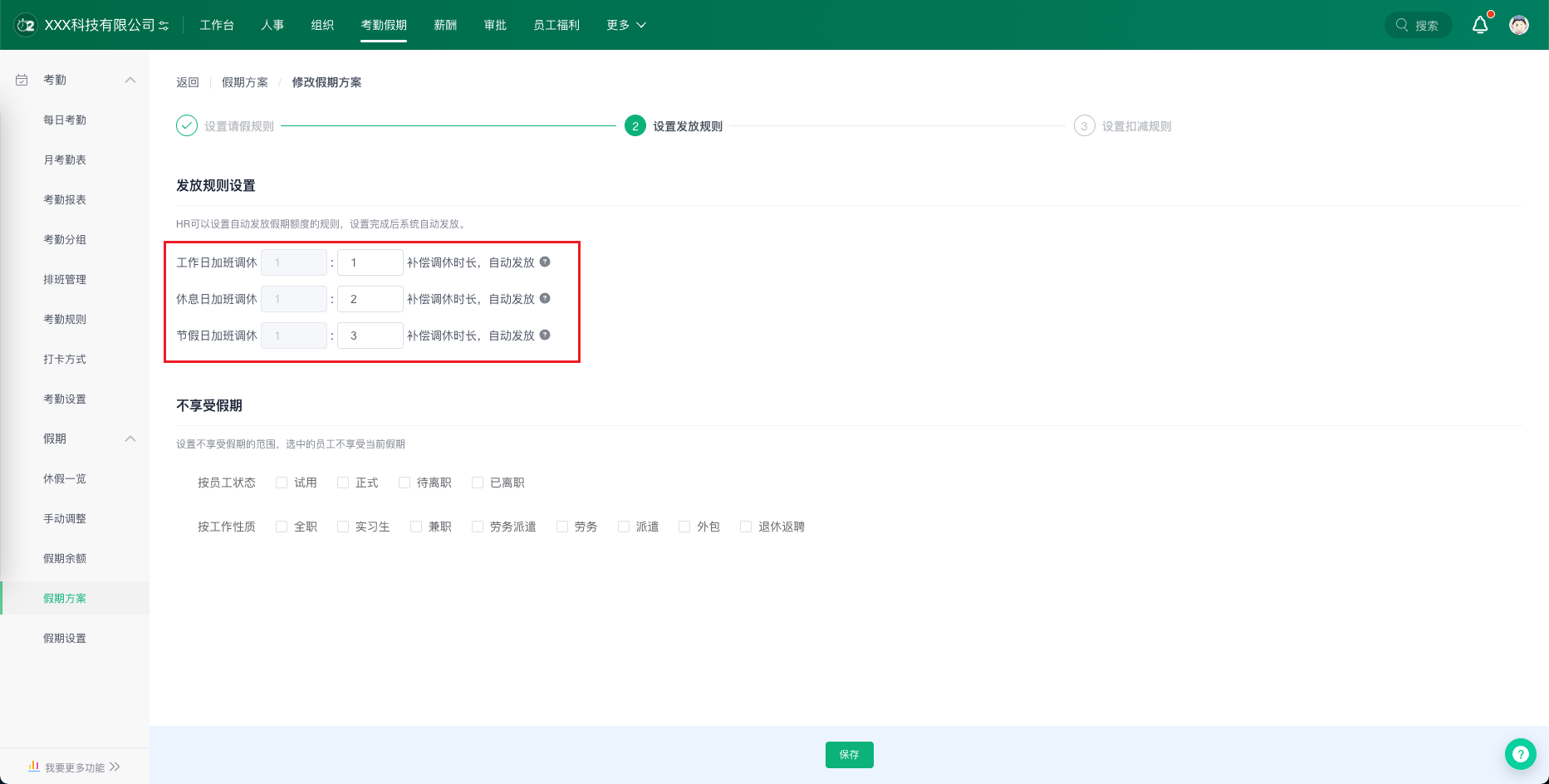
Task: Open the 人事 tab
Action: tap(272, 25)
